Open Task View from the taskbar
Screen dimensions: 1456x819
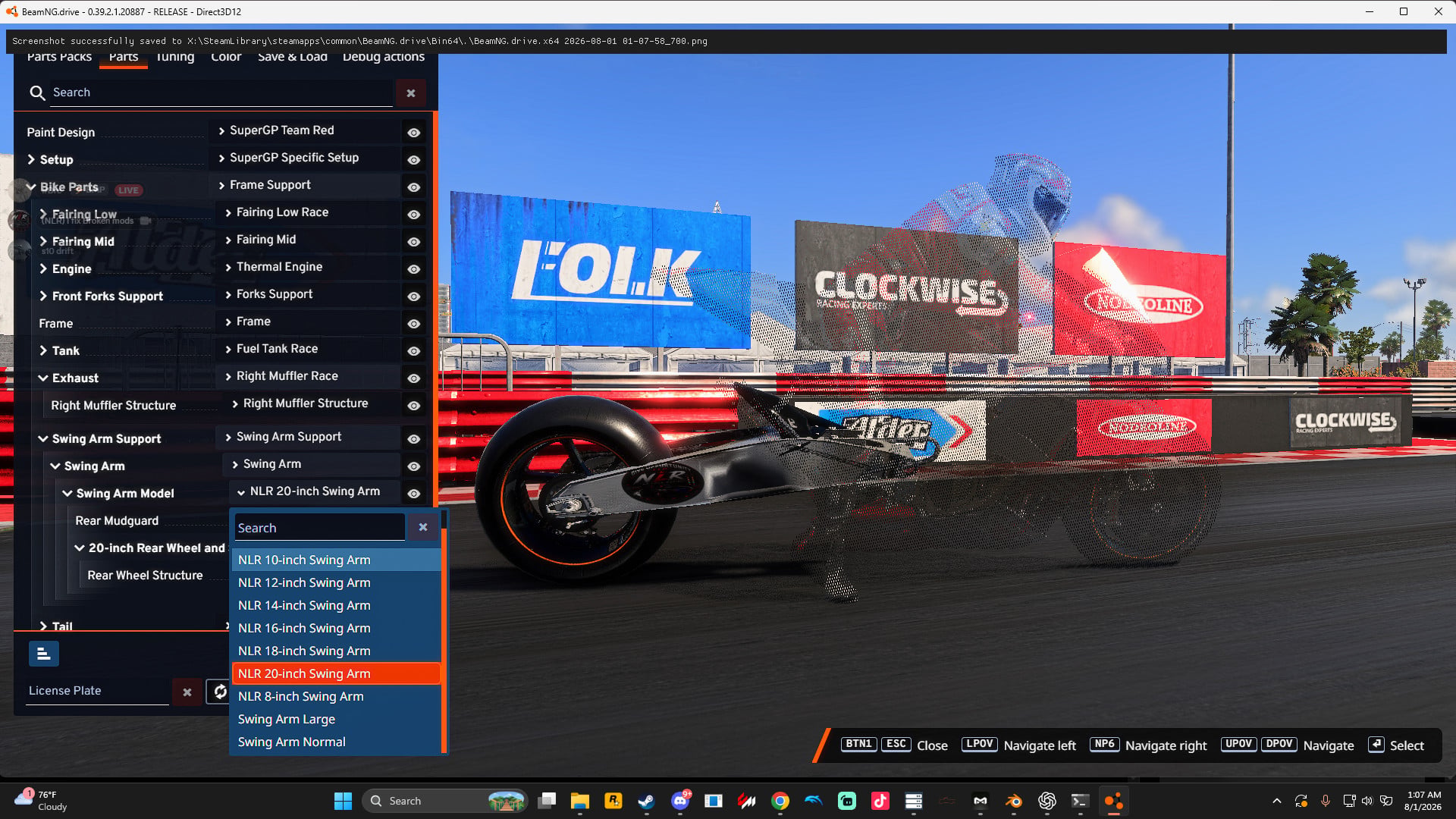[547, 801]
